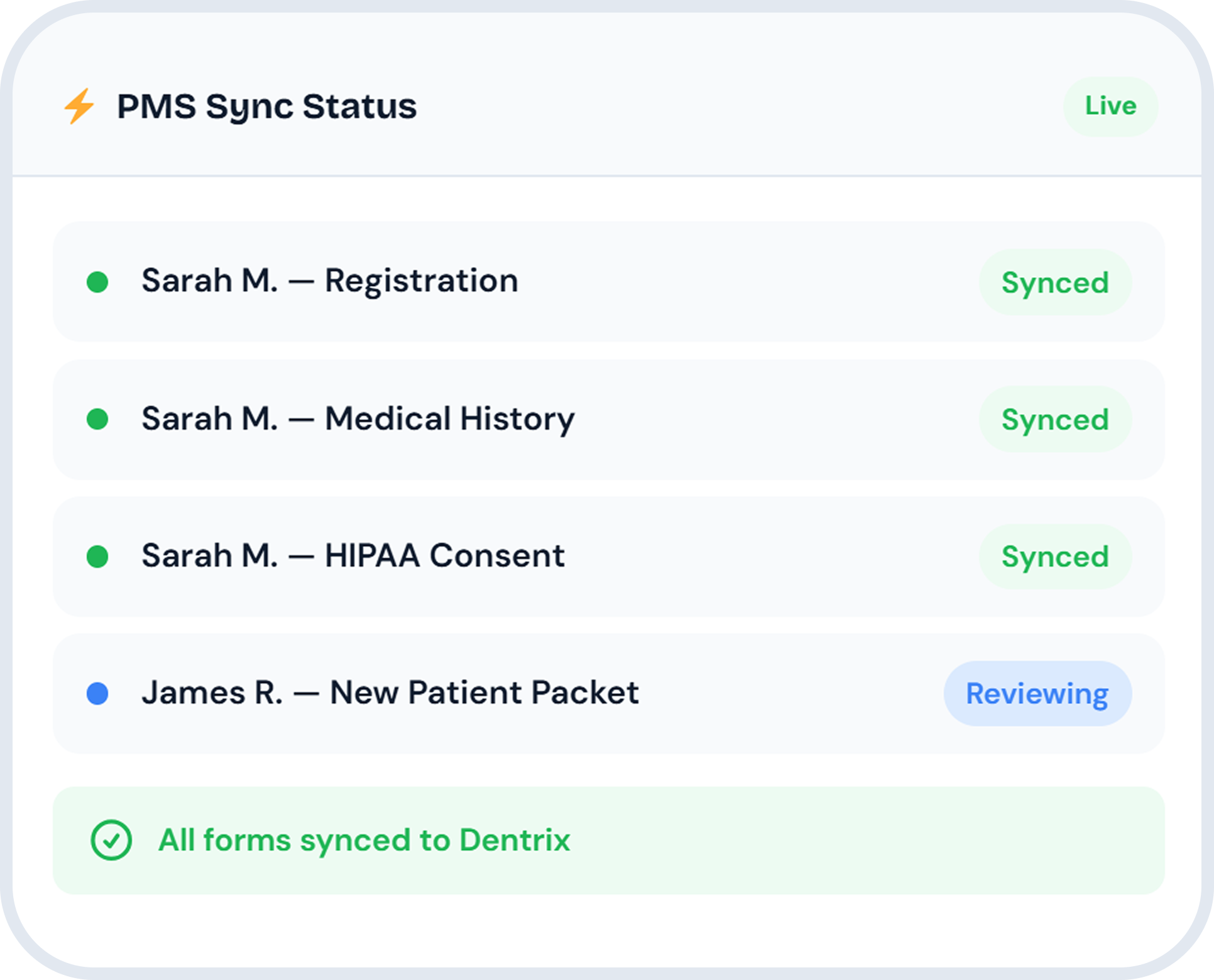Open Sarah M. — Medical History entry
The image size is (1214, 980).
358,418
